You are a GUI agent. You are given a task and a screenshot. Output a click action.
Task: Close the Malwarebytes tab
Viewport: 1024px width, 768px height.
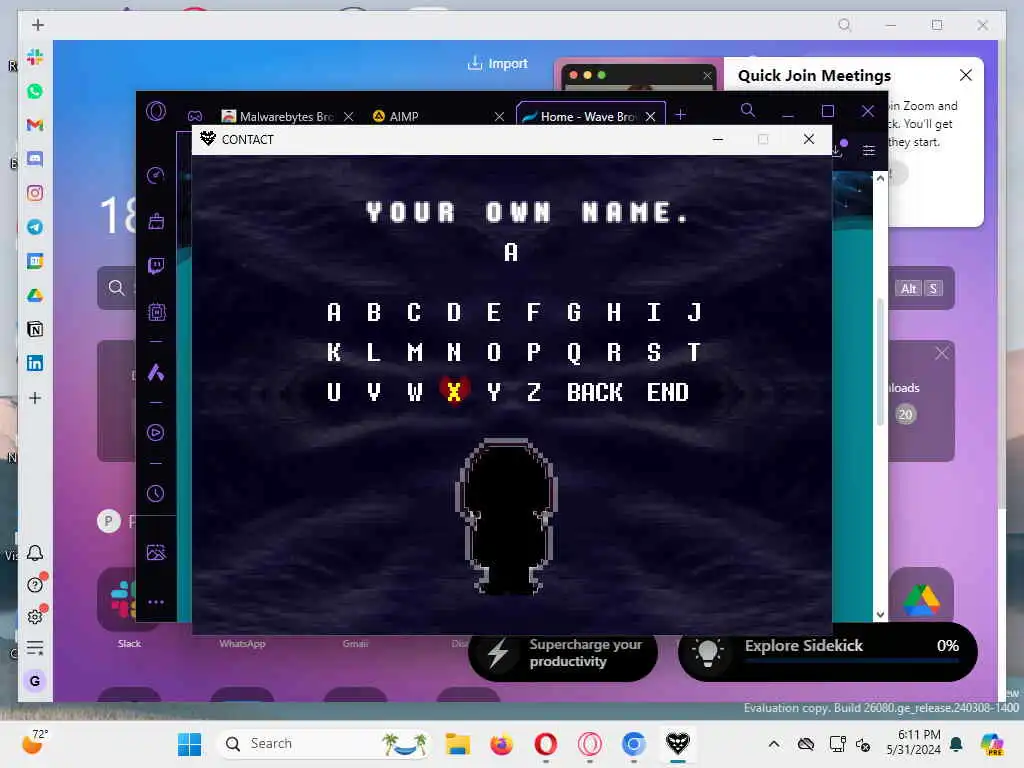pyautogui.click(x=349, y=116)
